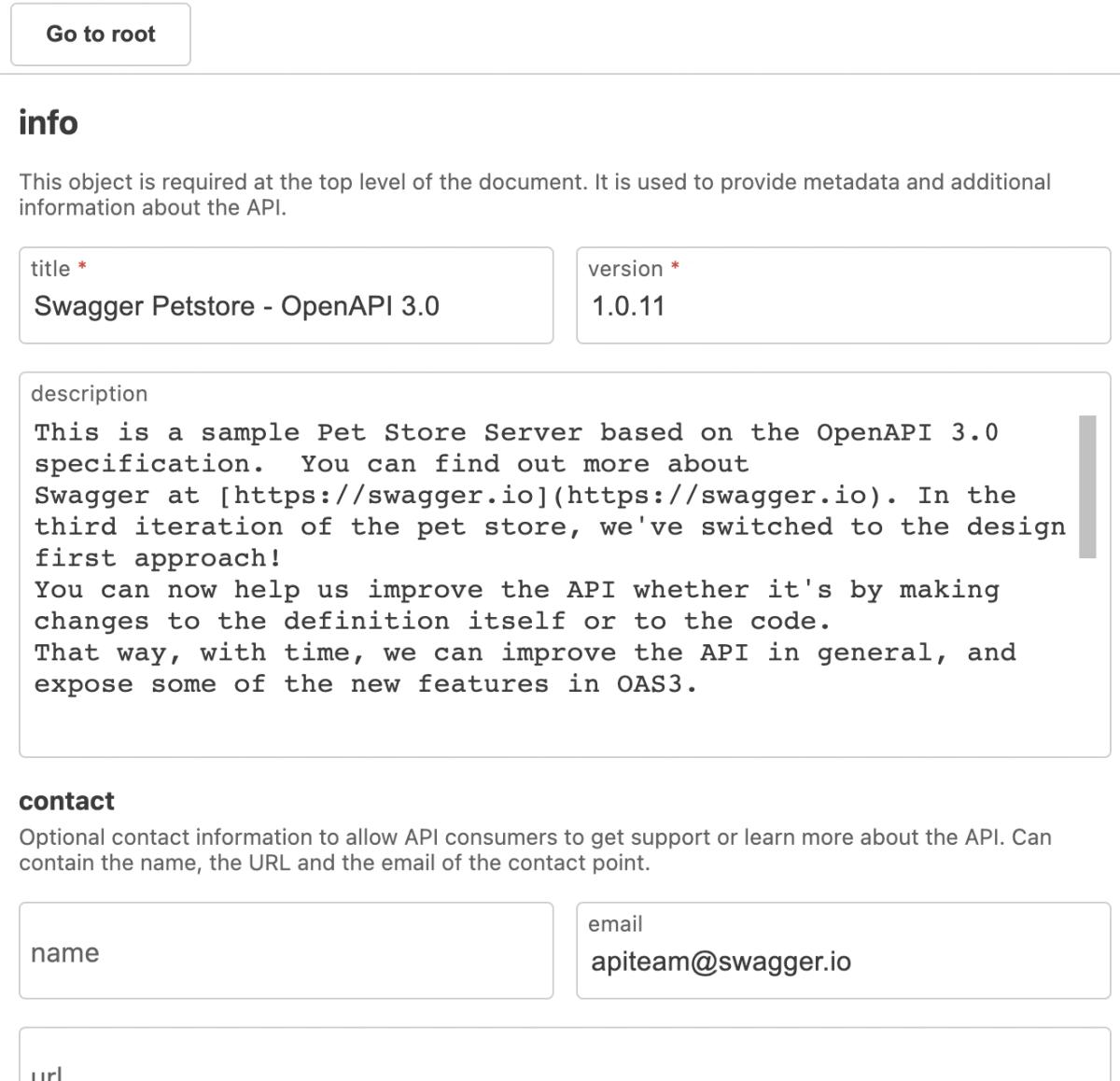Click the info section heading

[x=49, y=123]
